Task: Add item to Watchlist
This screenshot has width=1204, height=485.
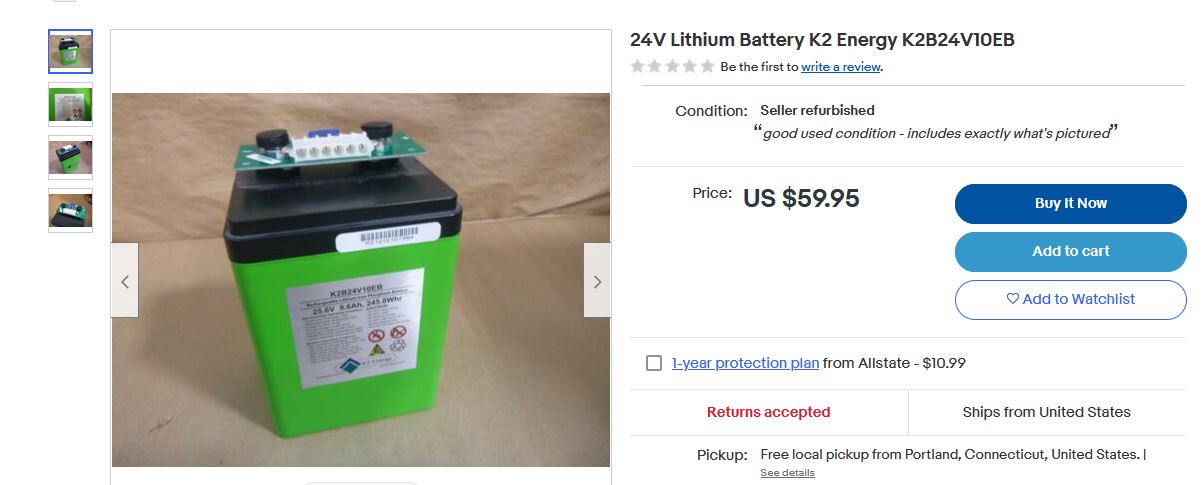Action: [1070, 299]
